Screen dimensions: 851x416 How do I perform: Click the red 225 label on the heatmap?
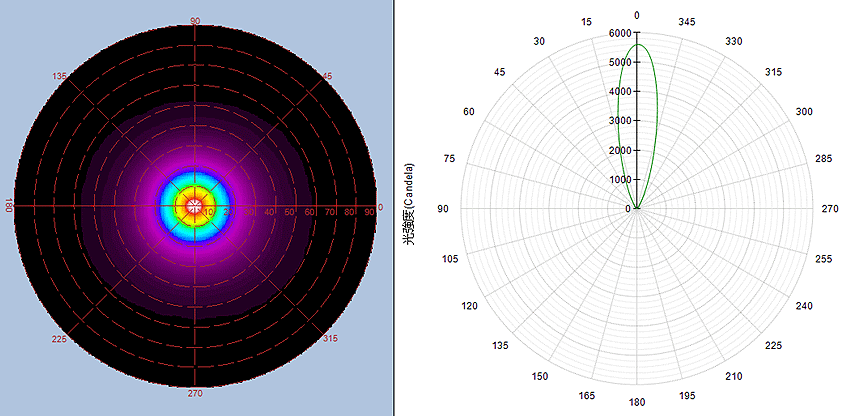(x=59, y=339)
